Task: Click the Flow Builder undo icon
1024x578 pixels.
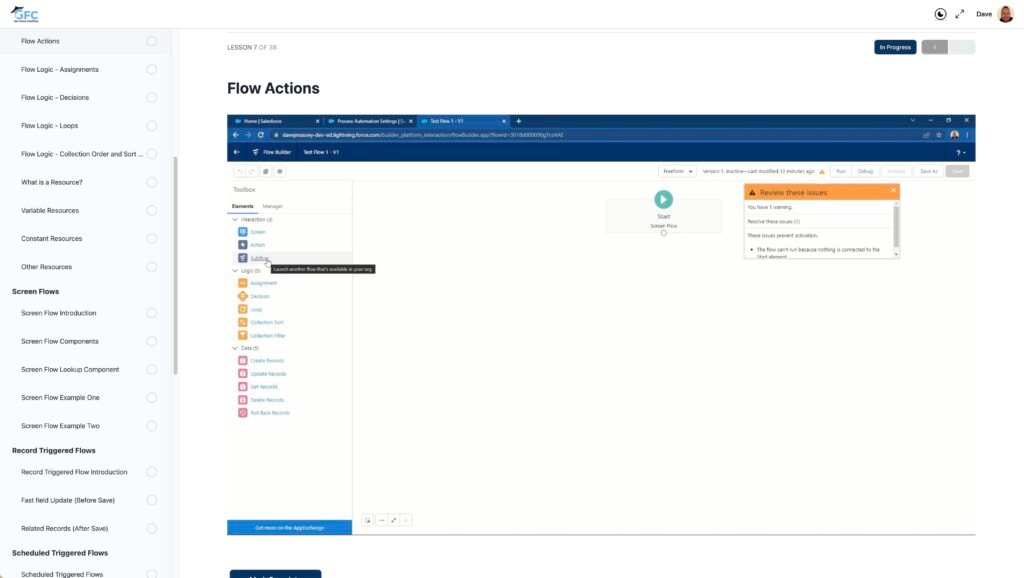Action: coord(240,171)
